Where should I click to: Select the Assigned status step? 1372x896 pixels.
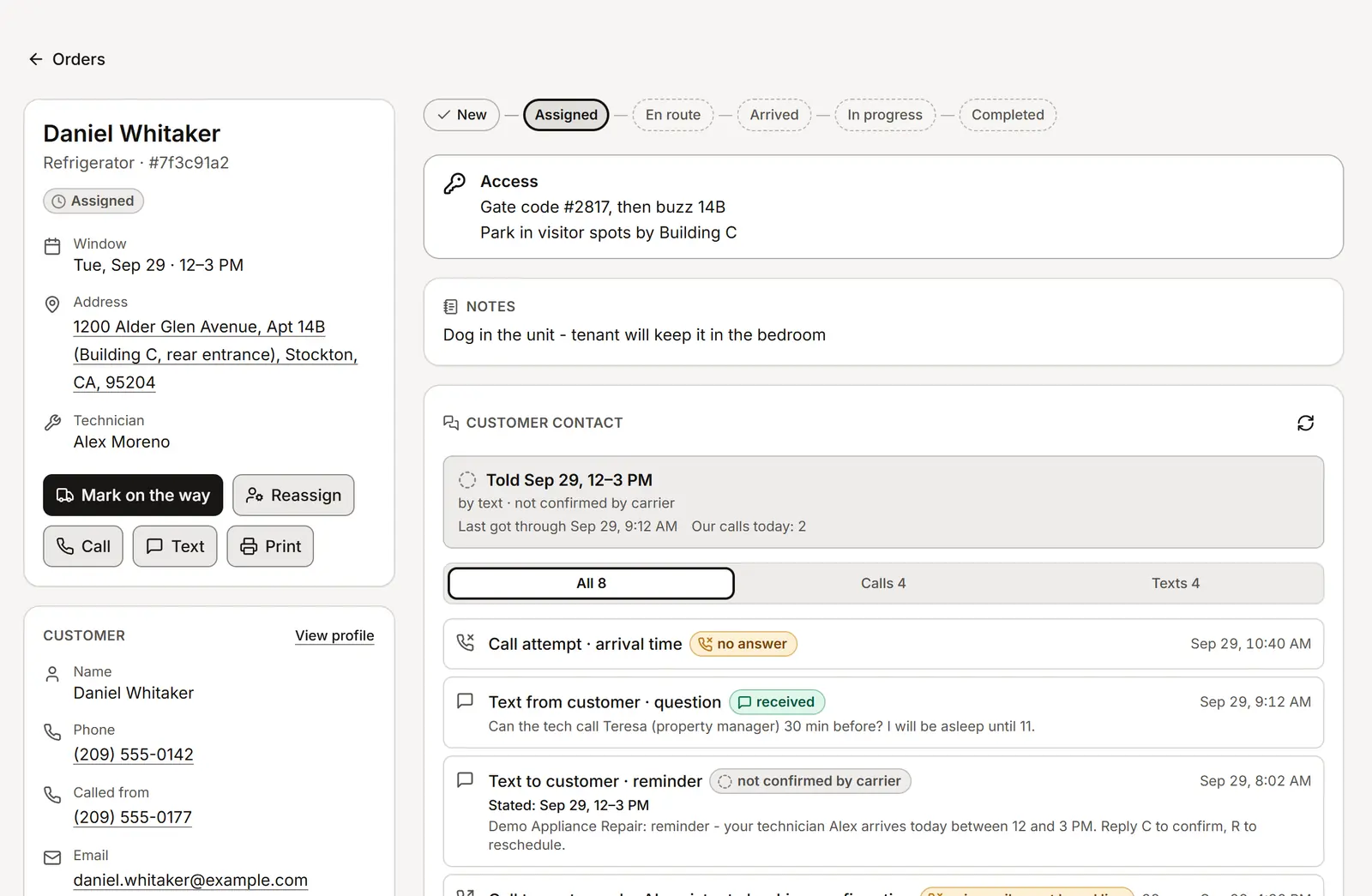[566, 115]
